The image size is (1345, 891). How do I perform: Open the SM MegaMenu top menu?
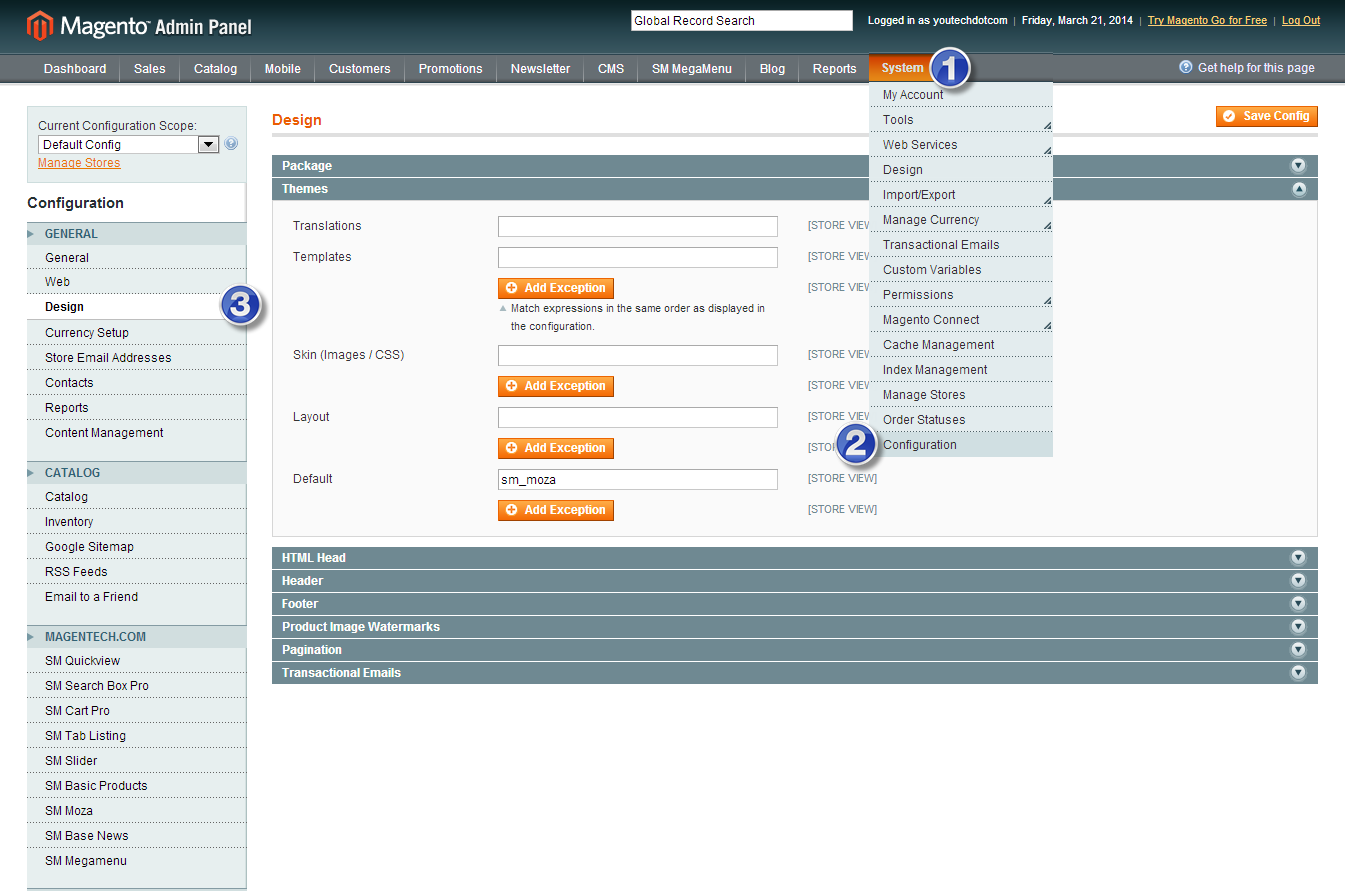(x=692, y=69)
